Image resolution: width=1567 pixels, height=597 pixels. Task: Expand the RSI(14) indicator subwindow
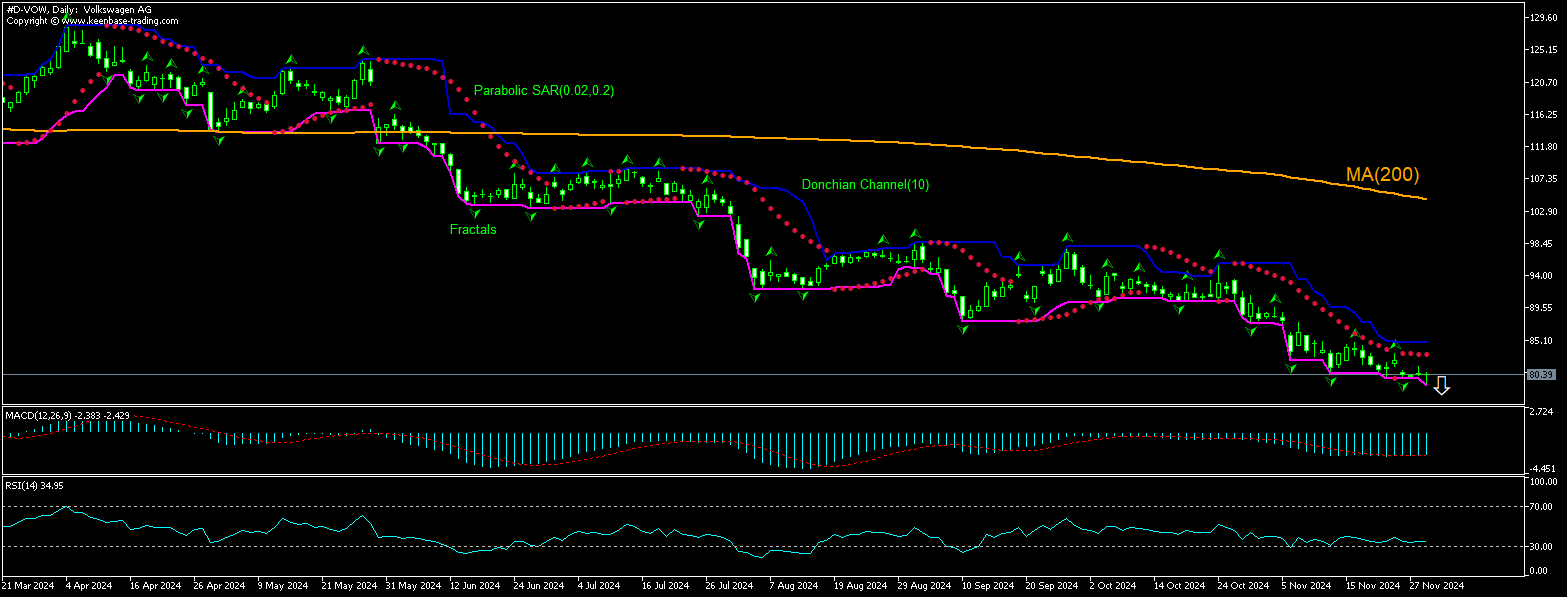pyautogui.click(x=32, y=485)
